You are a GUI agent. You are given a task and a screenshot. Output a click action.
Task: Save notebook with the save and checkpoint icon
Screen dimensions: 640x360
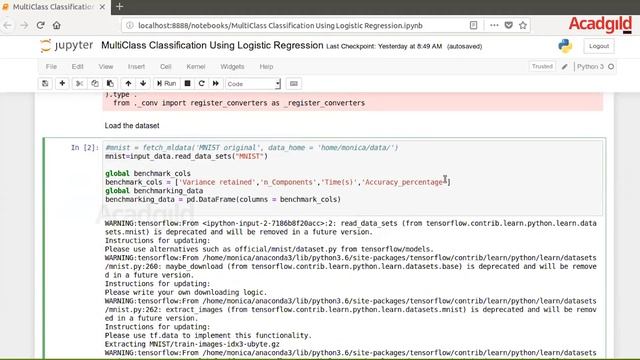coord(45,84)
